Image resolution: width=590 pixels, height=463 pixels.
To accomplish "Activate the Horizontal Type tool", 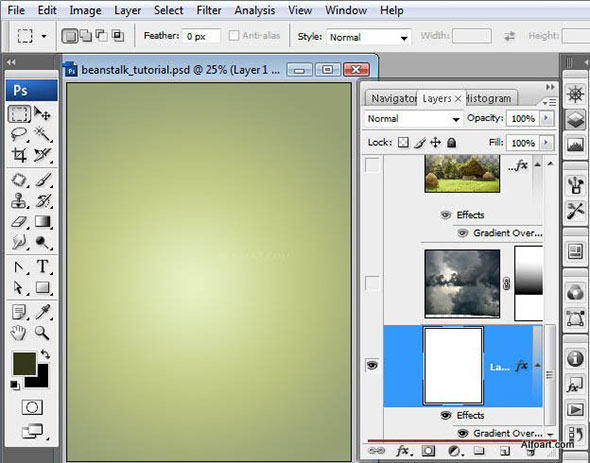I will (x=43, y=267).
